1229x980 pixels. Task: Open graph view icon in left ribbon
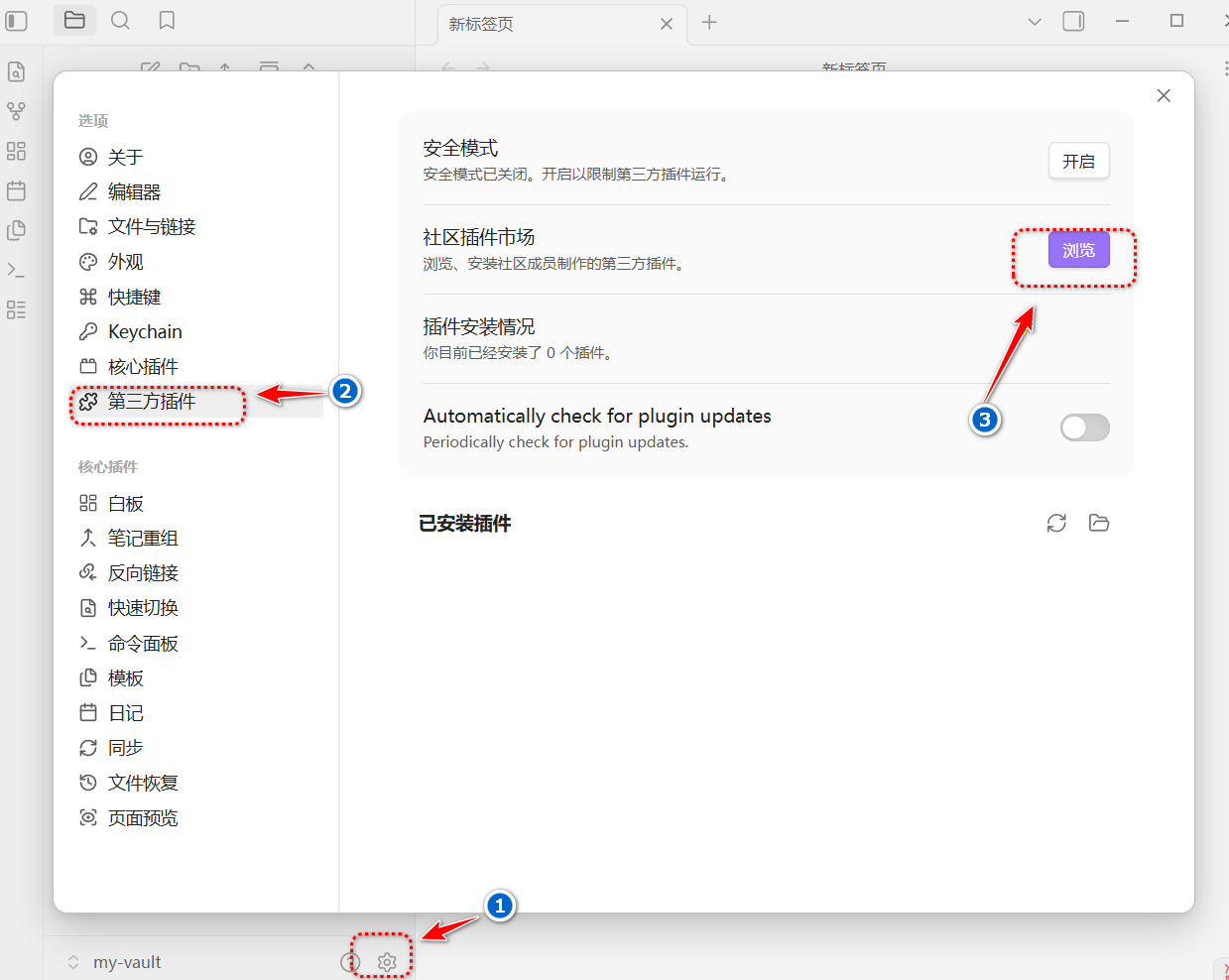(16, 111)
